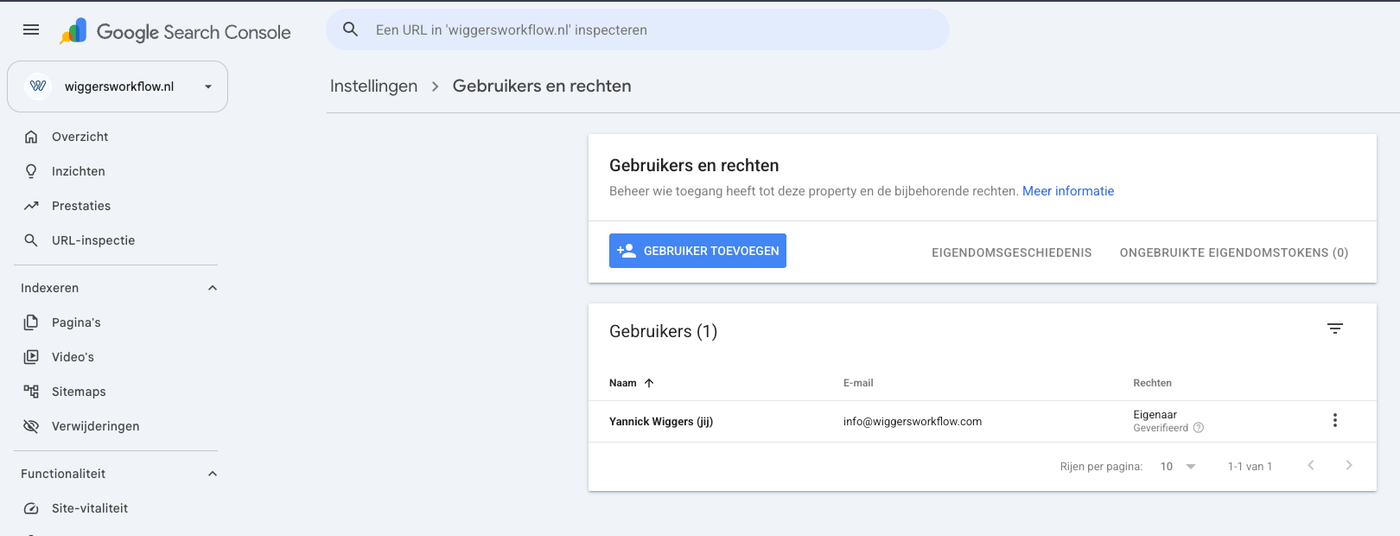Click the Verwijderingen crossed-eye icon
This screenshot has width=1400, height=536.
(x=31, y=426)
